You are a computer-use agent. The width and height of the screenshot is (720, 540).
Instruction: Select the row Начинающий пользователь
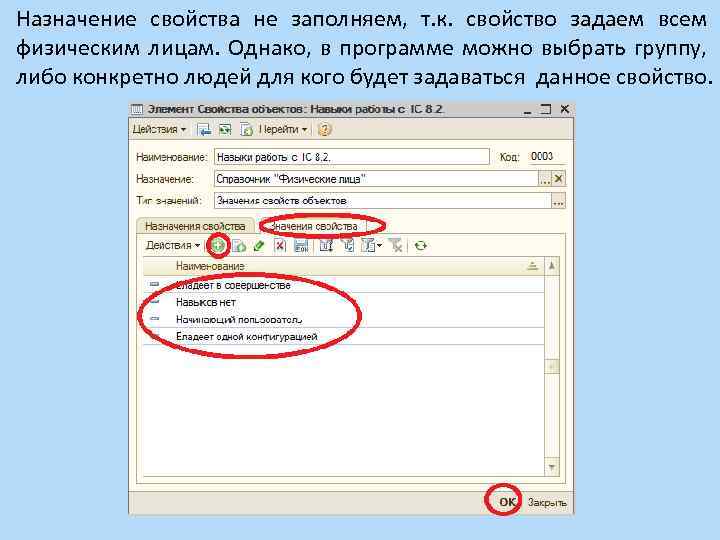coord(343,319)
